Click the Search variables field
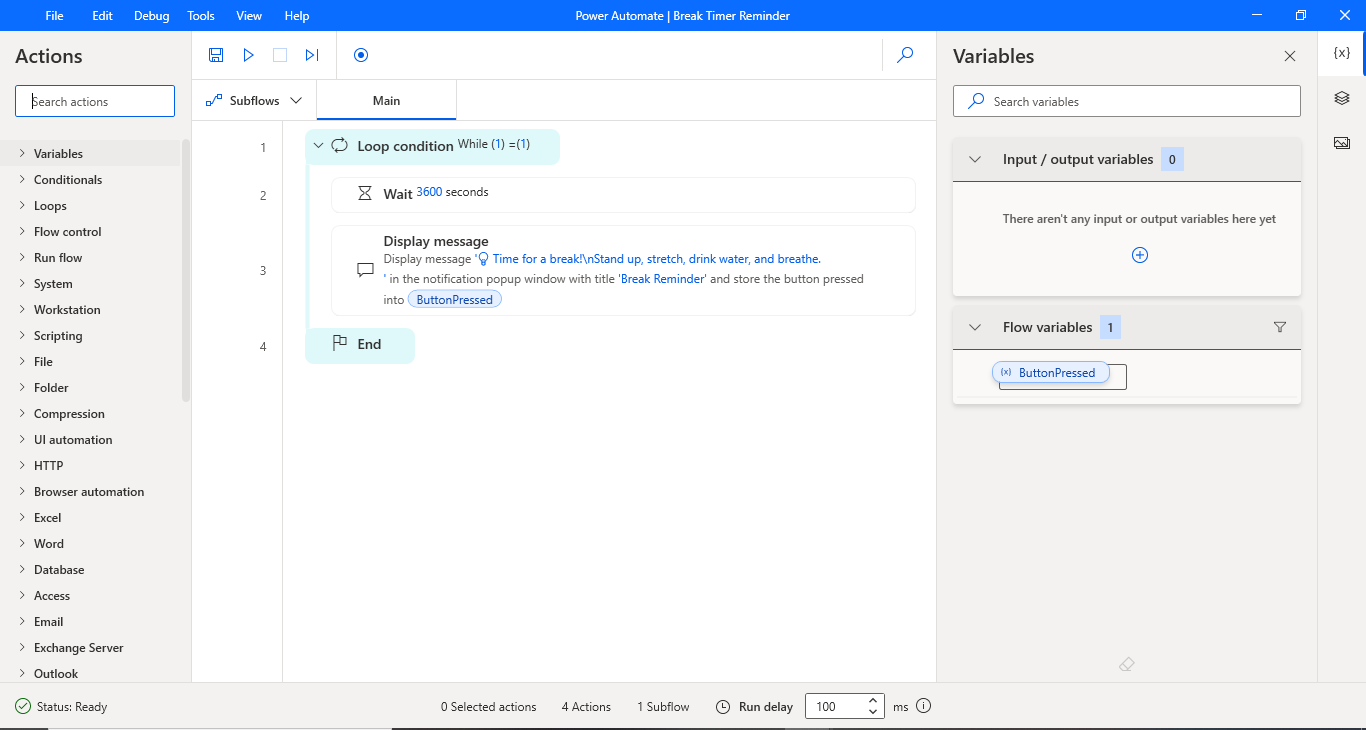The height and width of the screenshot is (730, 1366). pos(1127,101)
